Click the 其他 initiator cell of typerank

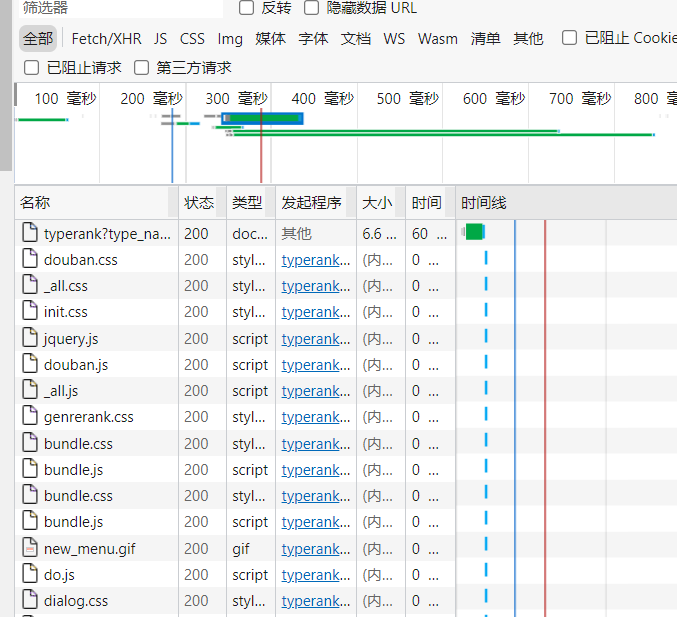(296, 234)
